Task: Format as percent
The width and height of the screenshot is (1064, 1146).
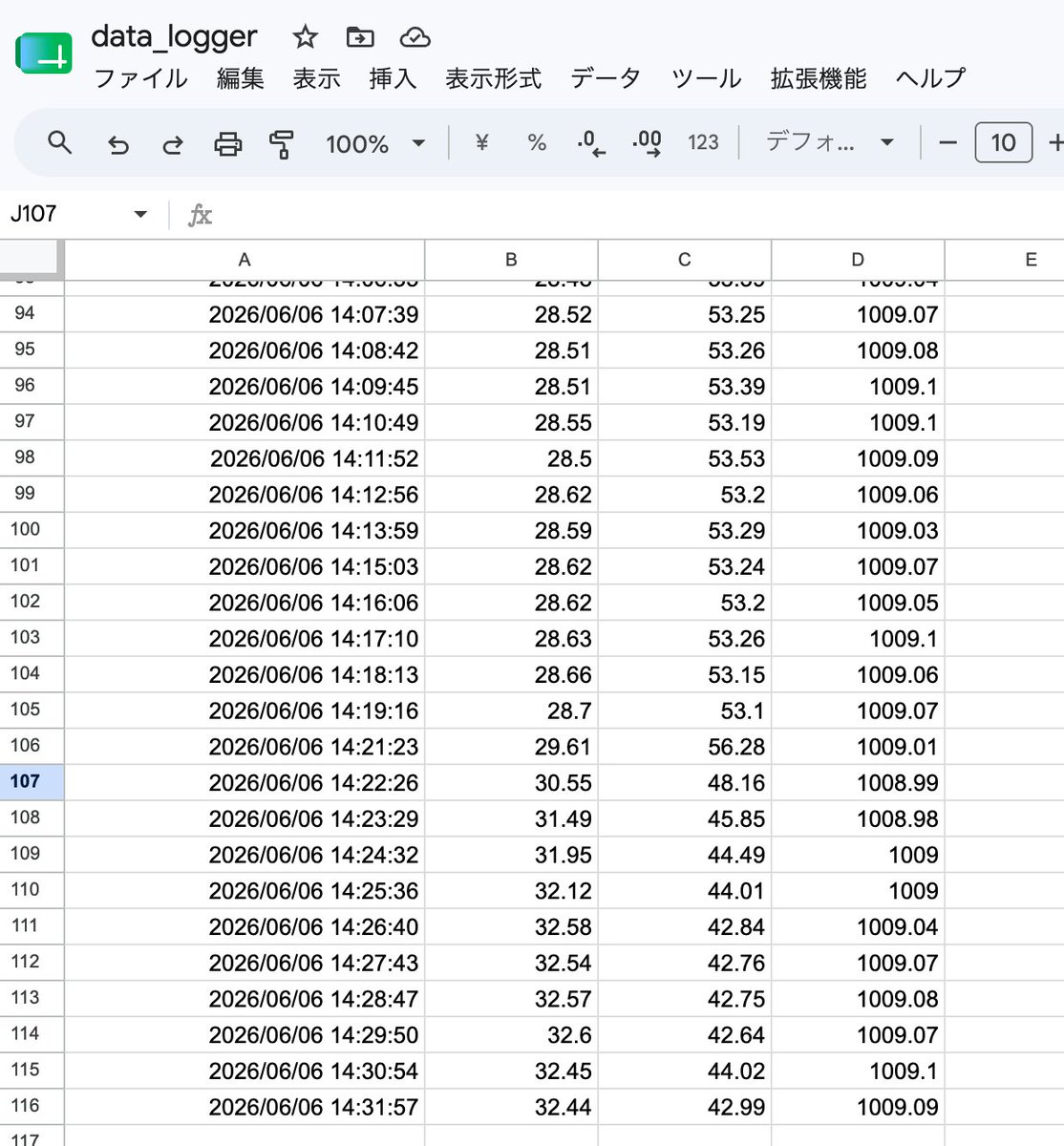Action: click(x=537, y=143)
